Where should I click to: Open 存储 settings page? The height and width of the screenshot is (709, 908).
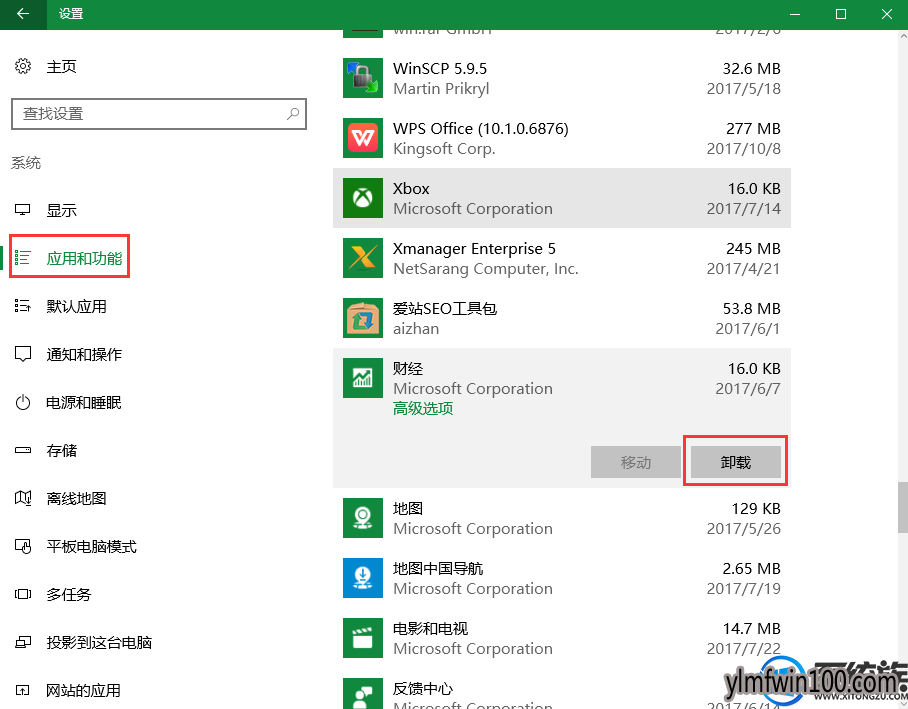(61, 451)
